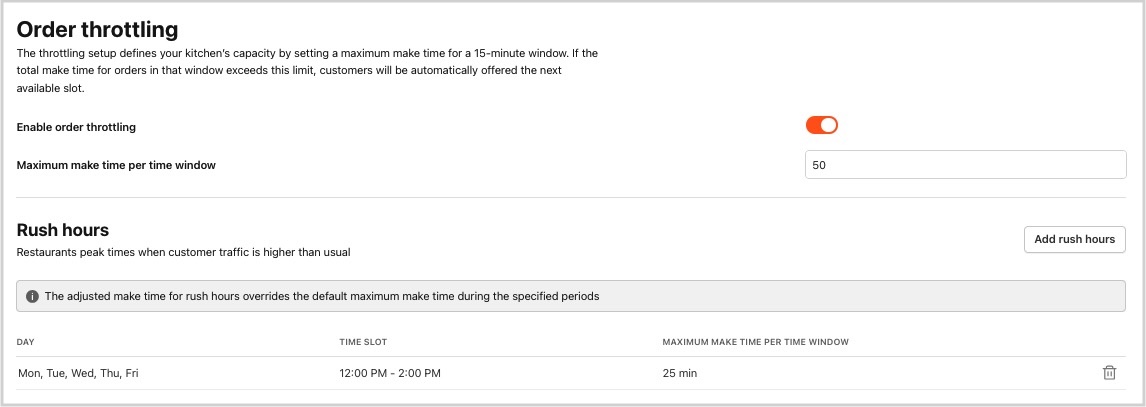Select the DAY column header
The height and width of the screenshot is (407, 1146).
tap(26, 342)
